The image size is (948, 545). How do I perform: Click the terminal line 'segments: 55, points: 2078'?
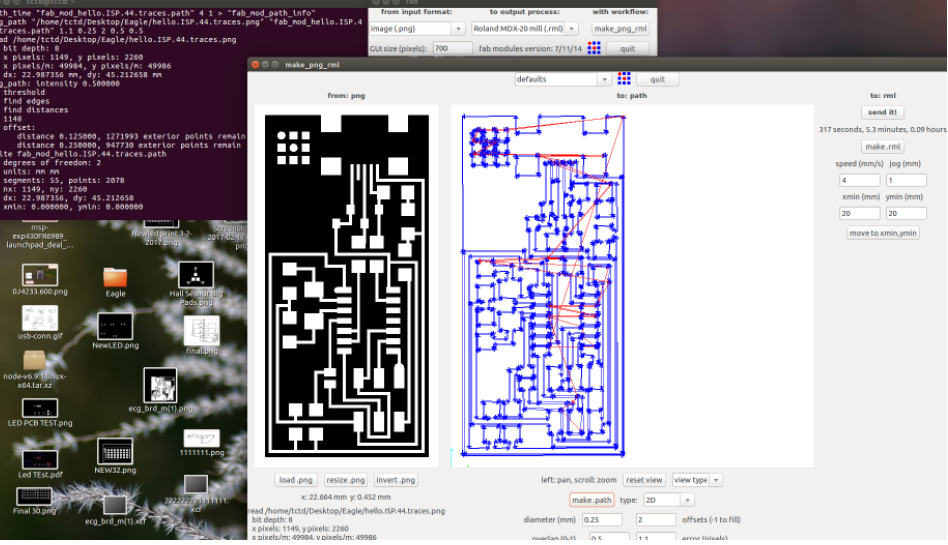[62, 180]
